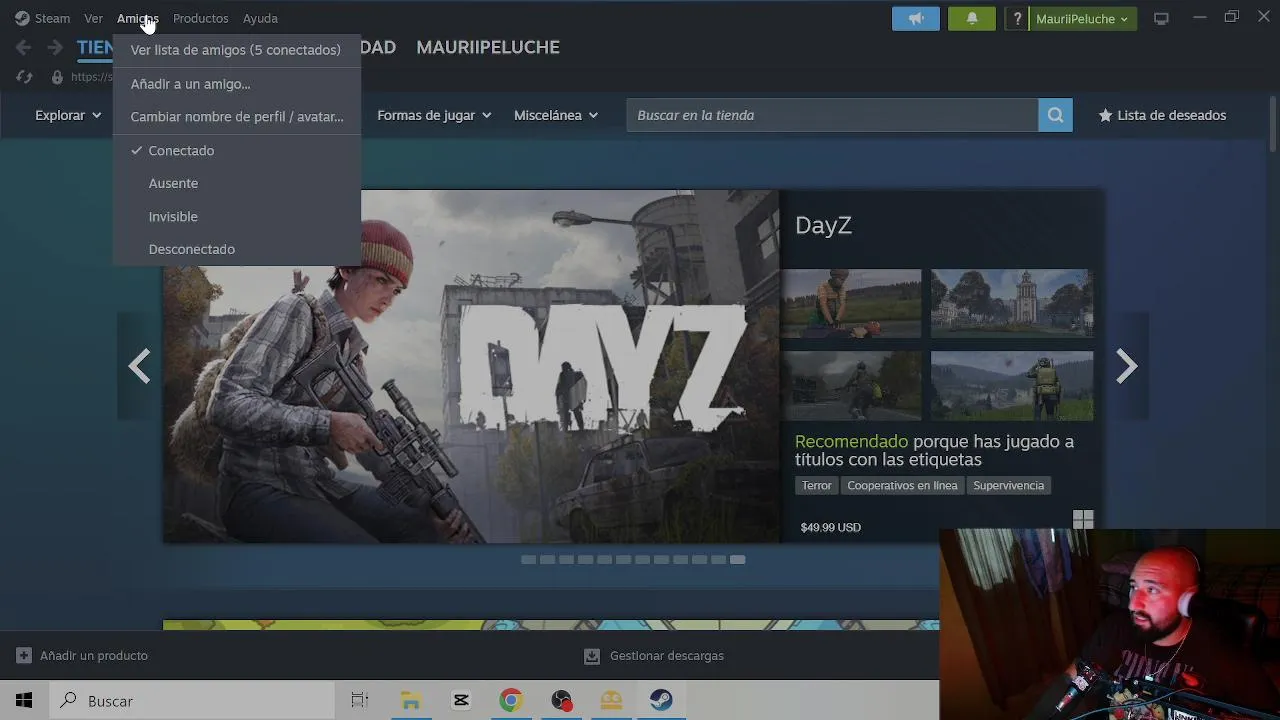Open the Ver menu

(93, 18)
